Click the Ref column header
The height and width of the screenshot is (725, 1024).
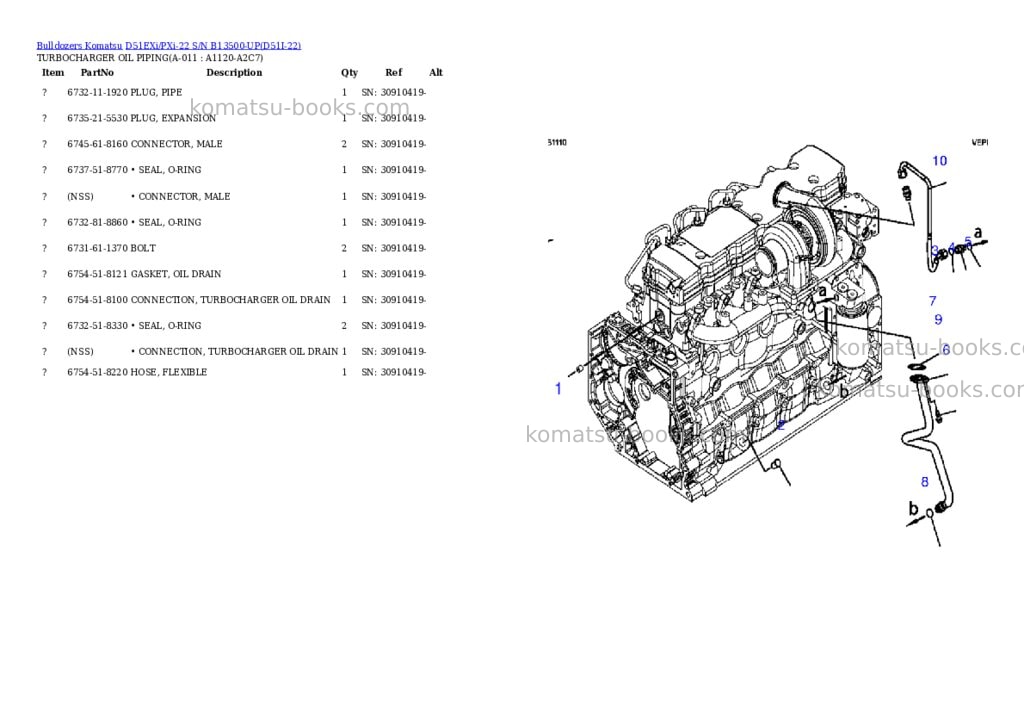[x=394, y=72]
